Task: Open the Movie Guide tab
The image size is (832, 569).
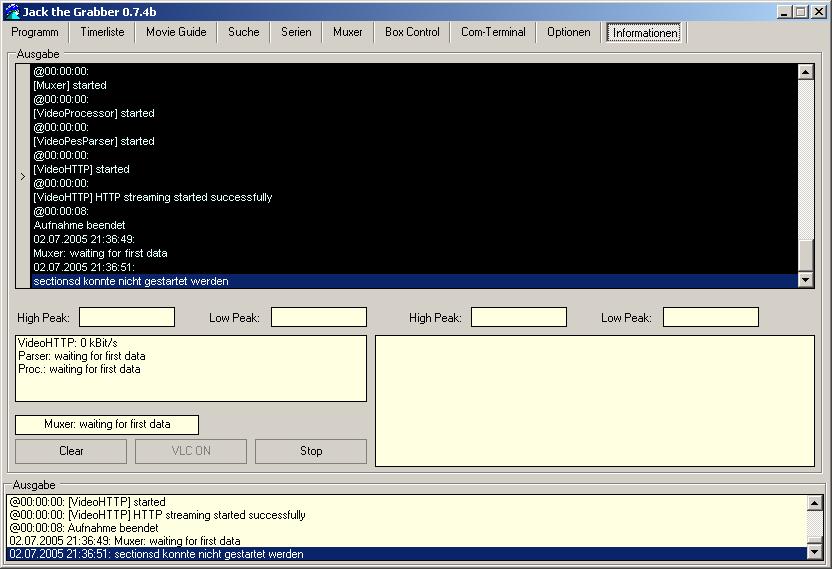Action: [176, 32]
